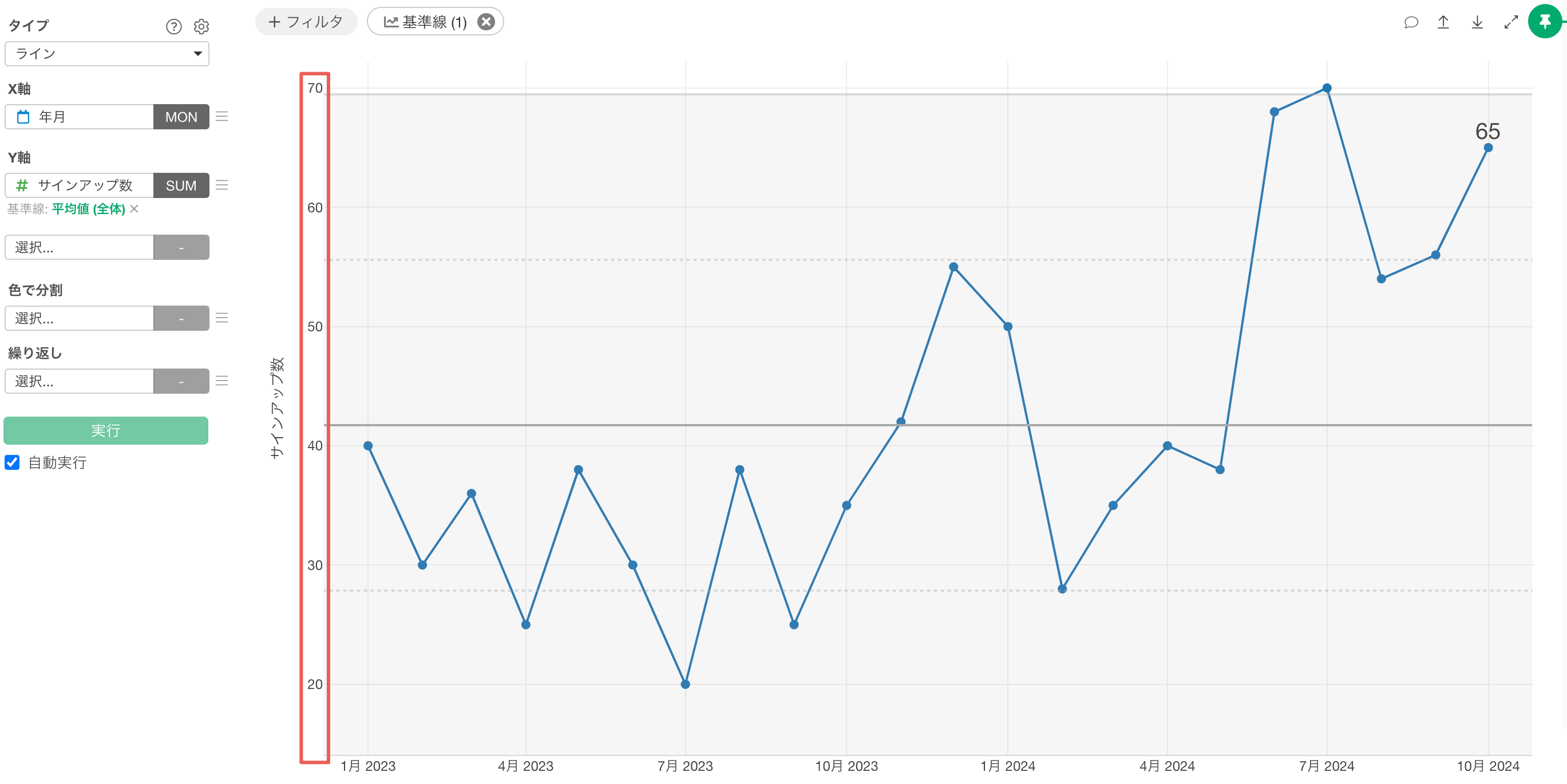Click the comment speech bubble icon

[x=1411, y=22]
